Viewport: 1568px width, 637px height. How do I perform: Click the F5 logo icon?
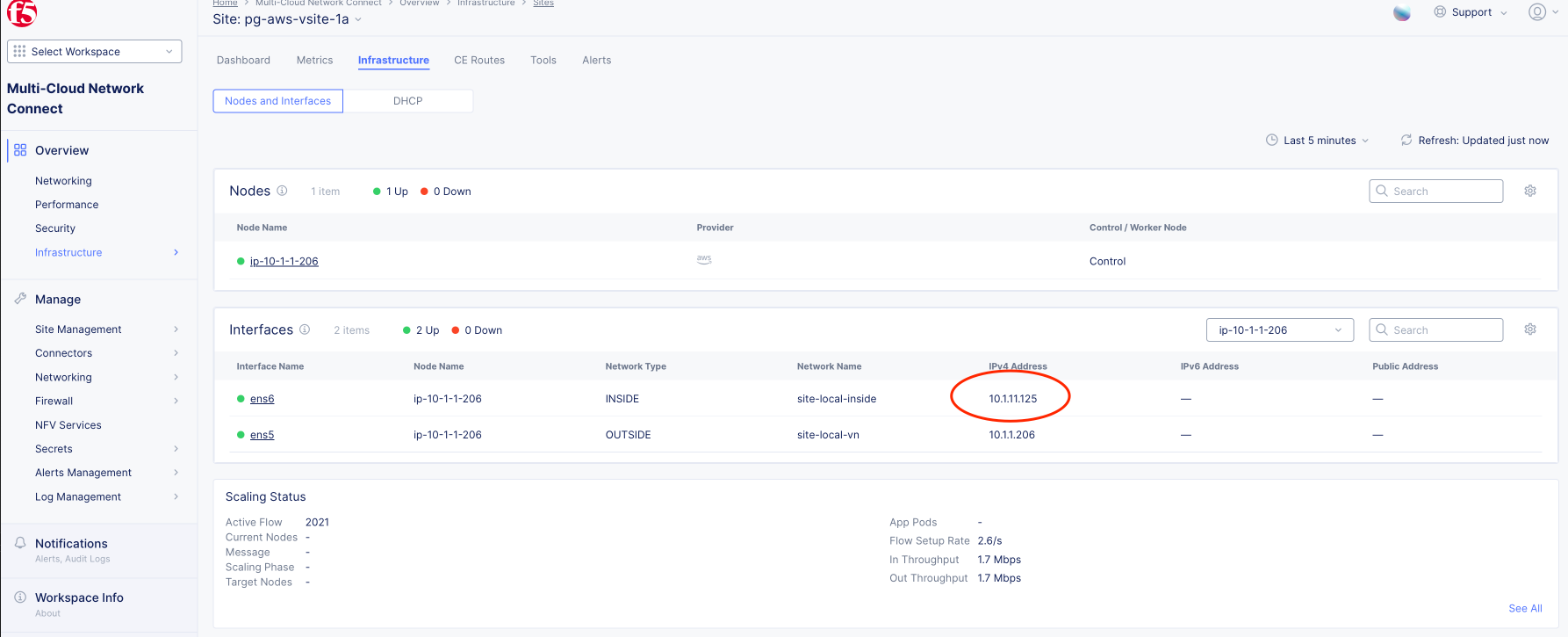pos(22,13)
